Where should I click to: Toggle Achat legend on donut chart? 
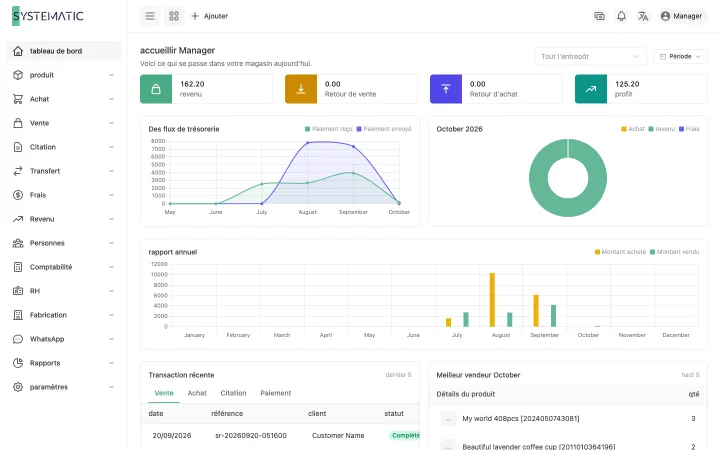pos(633,129)
